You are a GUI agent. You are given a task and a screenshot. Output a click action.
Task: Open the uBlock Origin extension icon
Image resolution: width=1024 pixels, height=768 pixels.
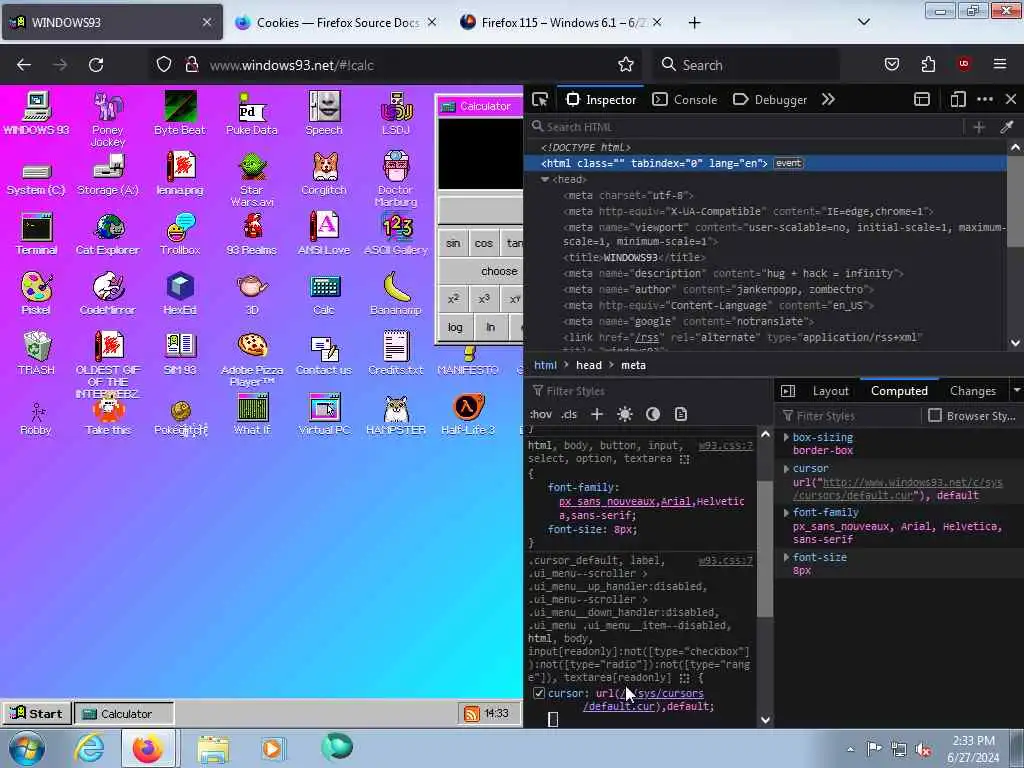point(963,64)
